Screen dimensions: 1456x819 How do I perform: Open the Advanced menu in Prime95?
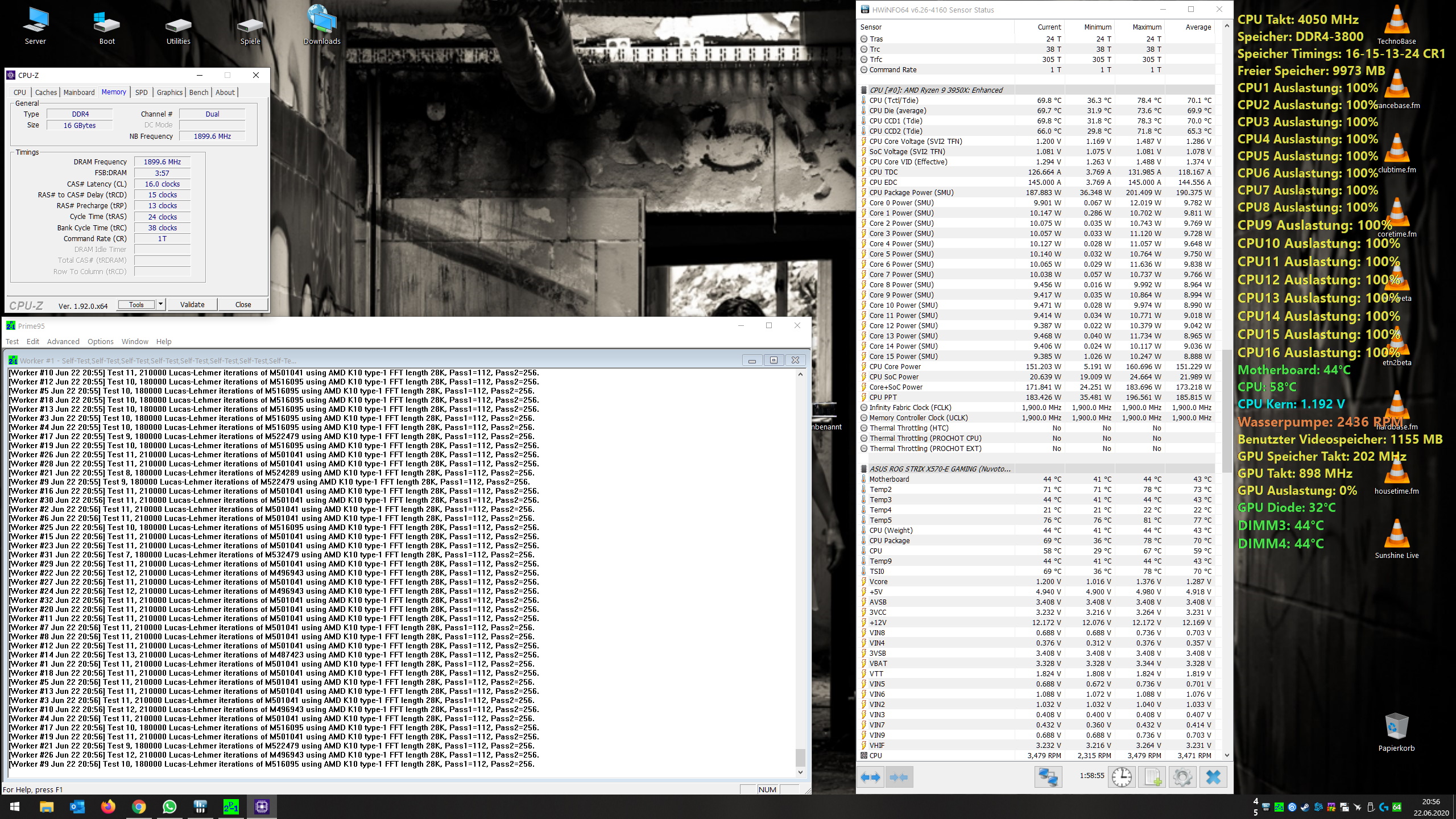point(63,341)
